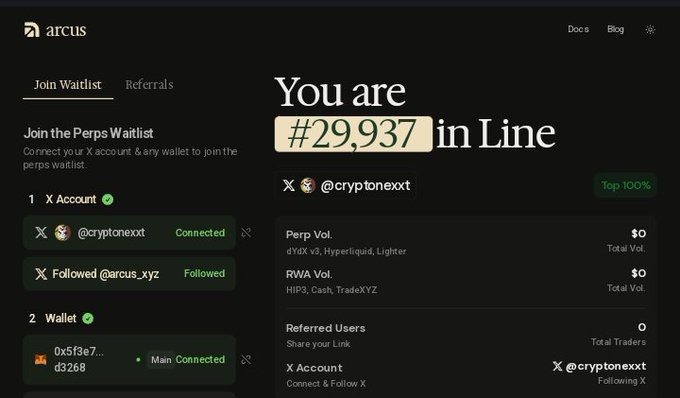680x398 pixels.
Task: Click the green status dot in wallet row
Action: [x=138, y=359]
